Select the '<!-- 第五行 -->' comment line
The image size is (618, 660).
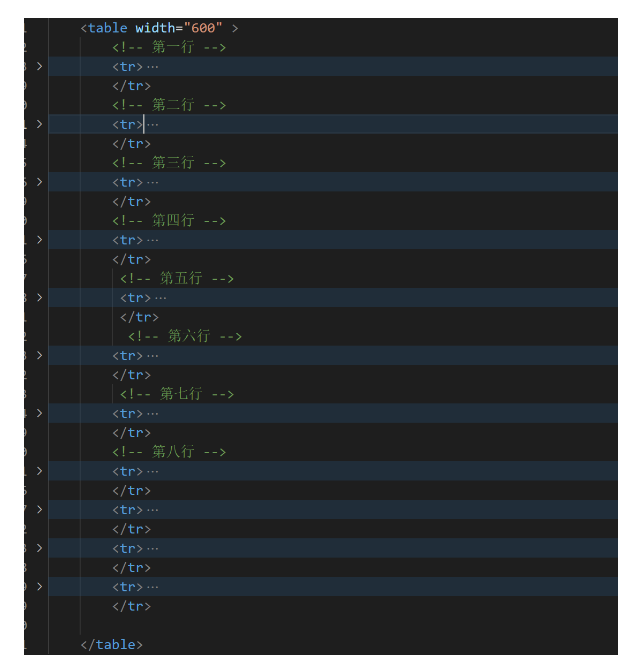[x=177, y=278]
